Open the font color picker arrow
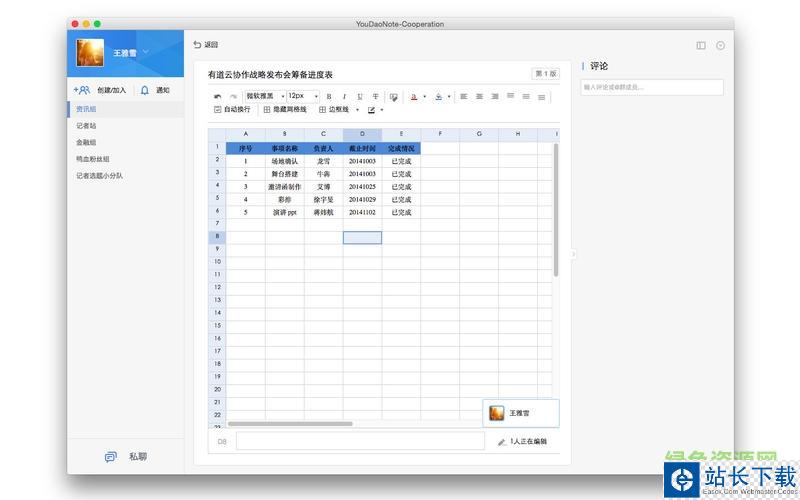 pos(424,97)
